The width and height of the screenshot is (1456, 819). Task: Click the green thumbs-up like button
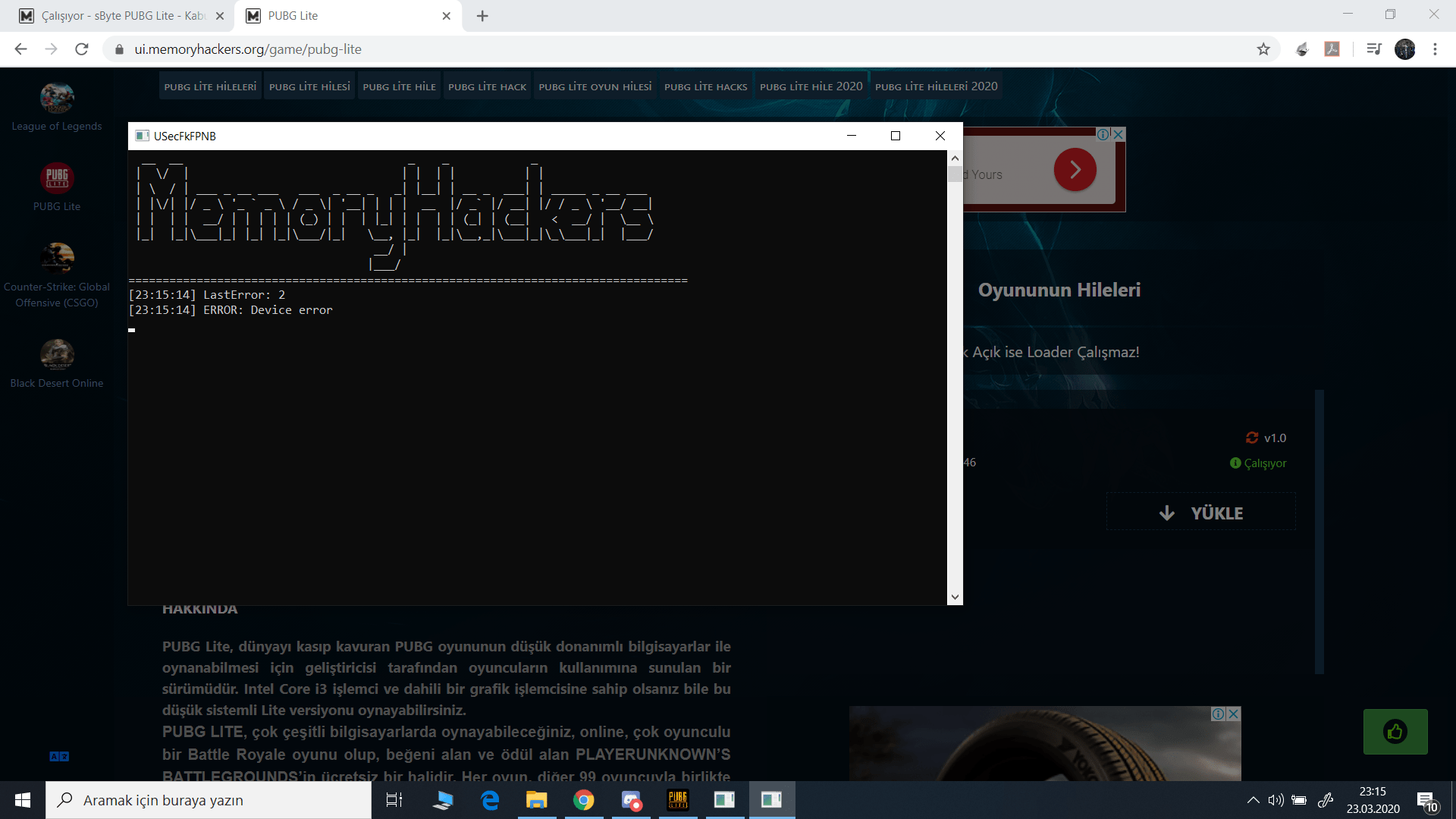coord(1395,732)
